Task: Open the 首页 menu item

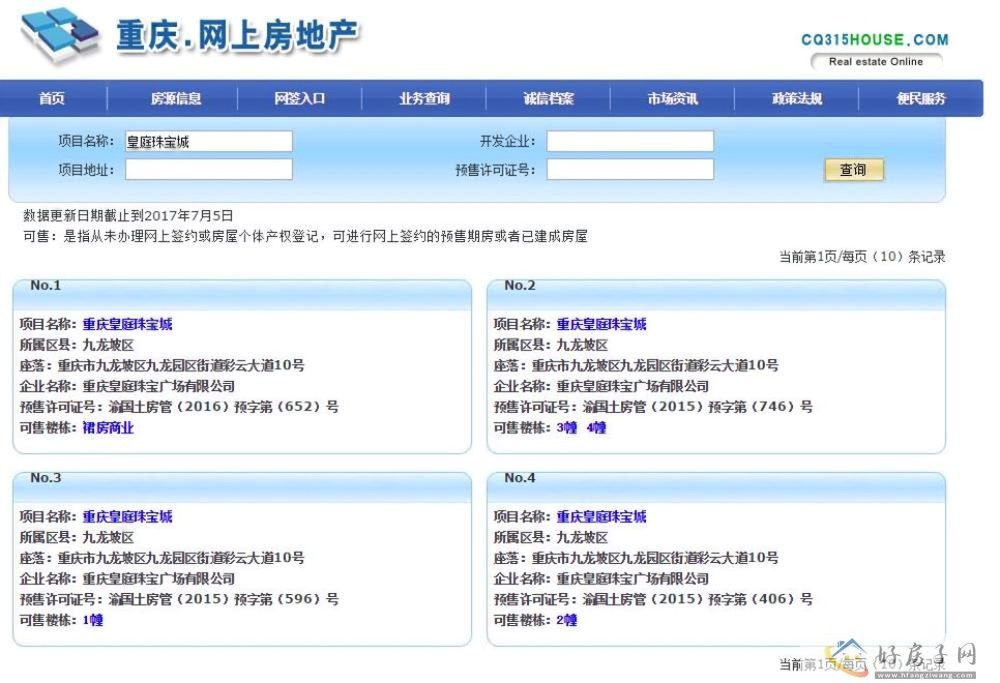Action: pos(52,99)
